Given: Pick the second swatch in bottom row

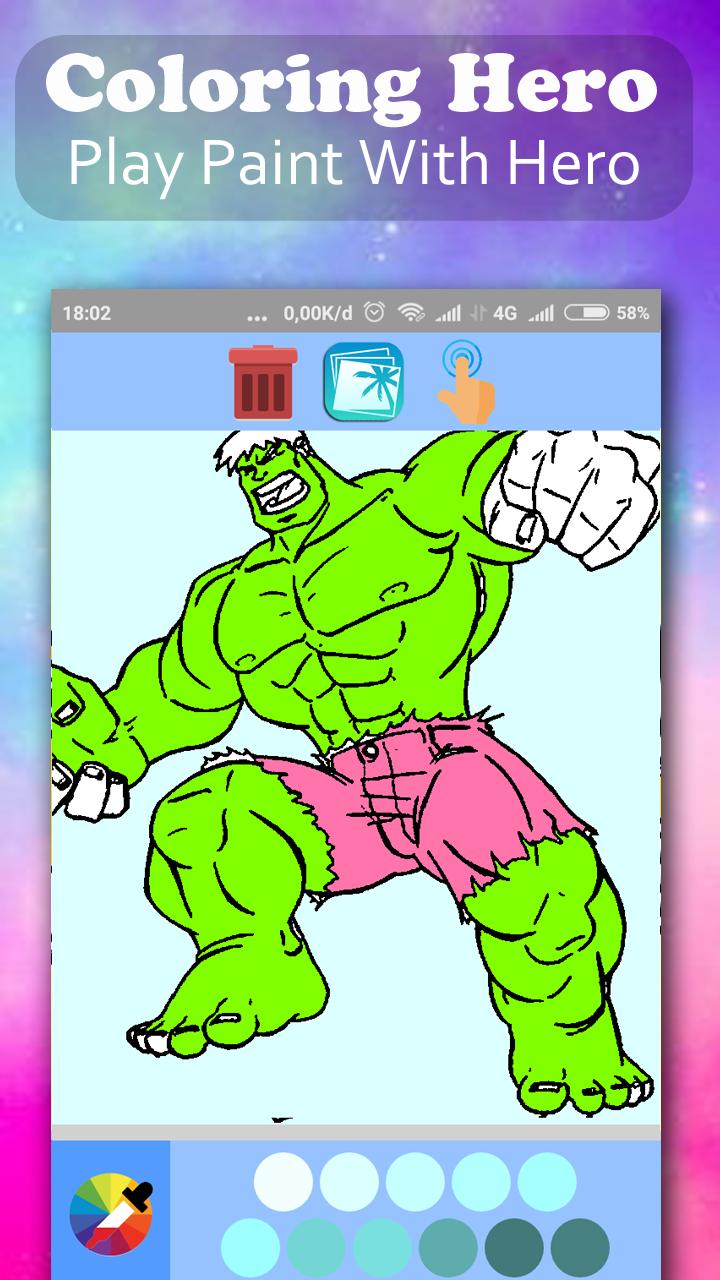Looking at the screenshot, I should click(316, 1248).
